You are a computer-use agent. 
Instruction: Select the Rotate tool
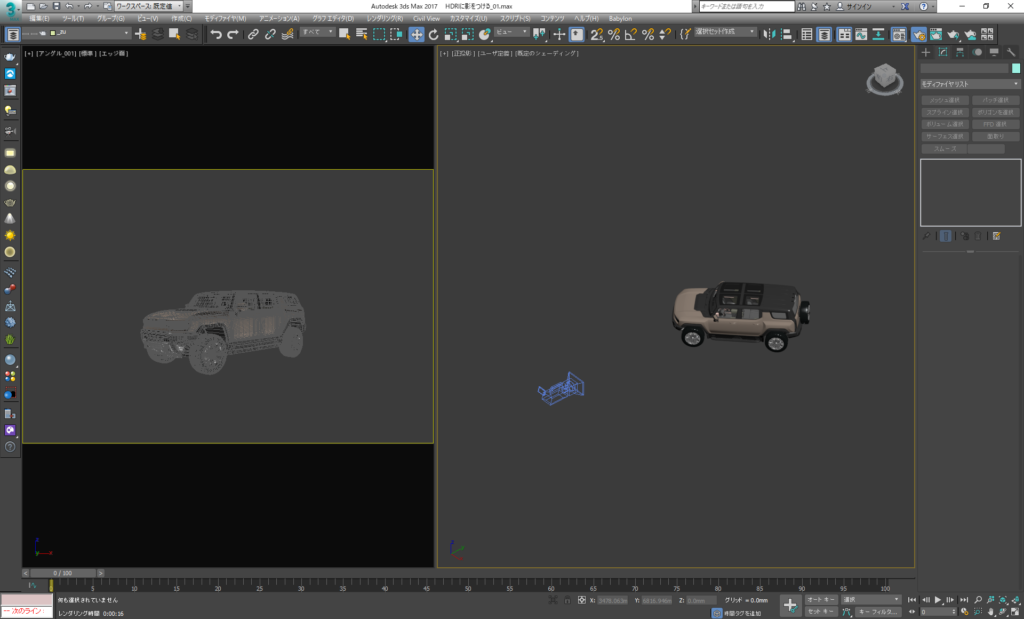click(x=433, y=34)
